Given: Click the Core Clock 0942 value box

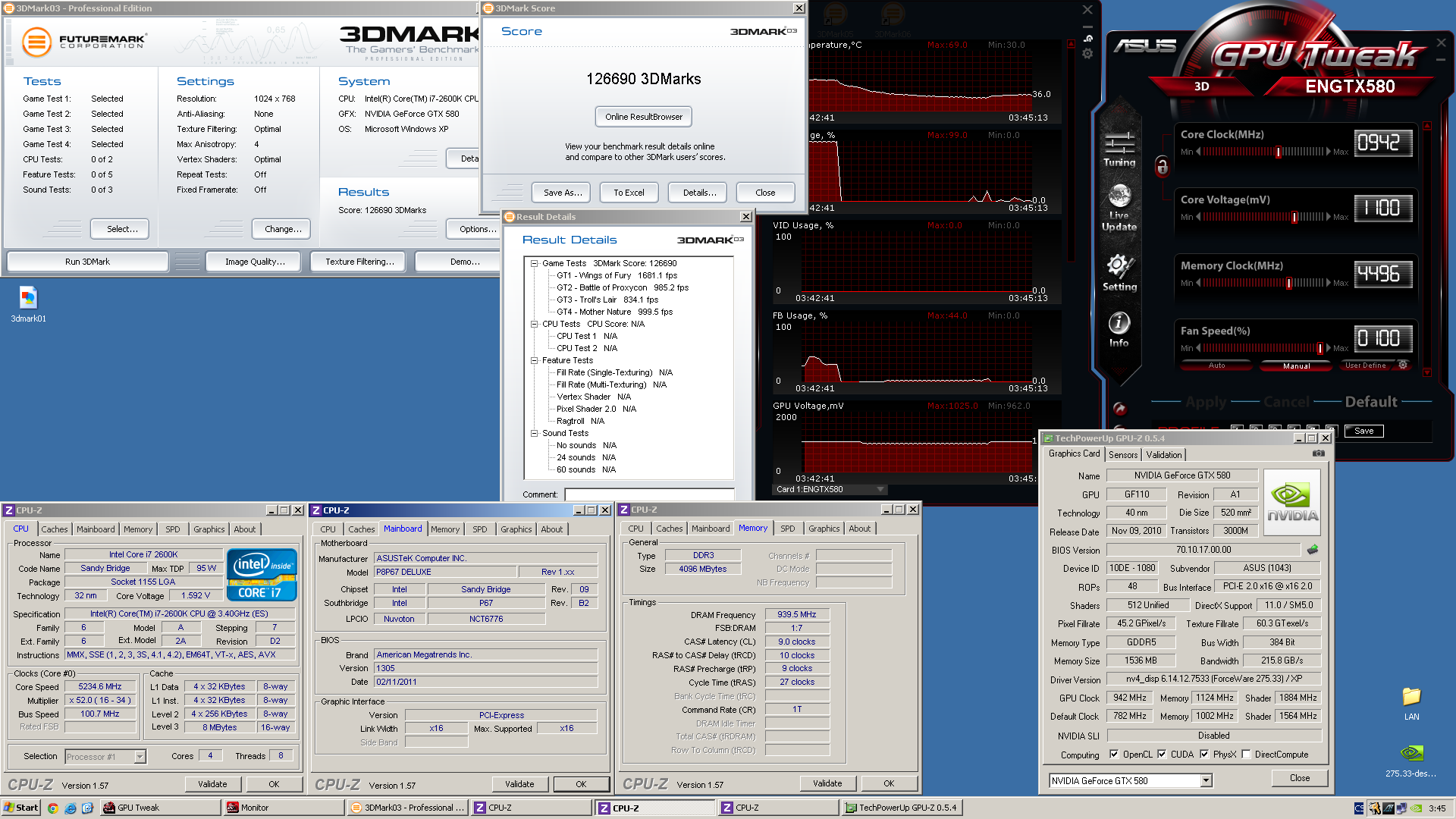Looking at the screenshot, I should pos(1382,143).
